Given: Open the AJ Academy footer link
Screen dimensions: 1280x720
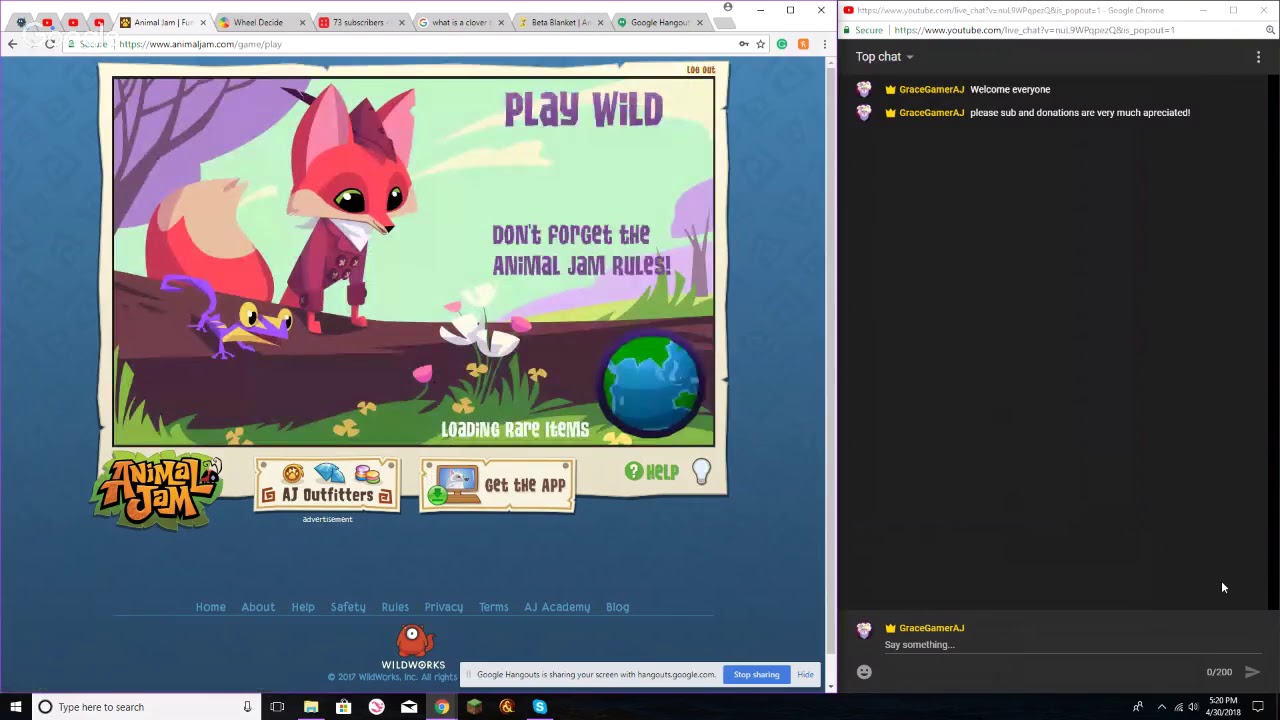Looking at the screenshot, I should 557,607.
